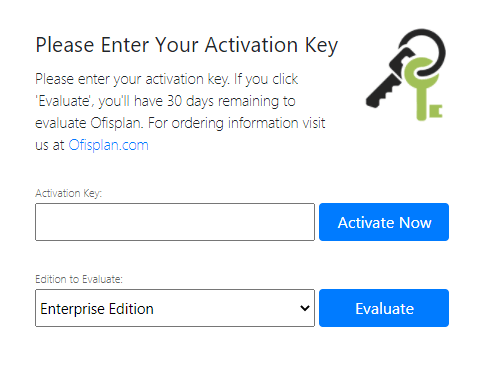Click the 'Please Enter Your Activation Key' heading

pyautogui.click(x=187, y=45)
